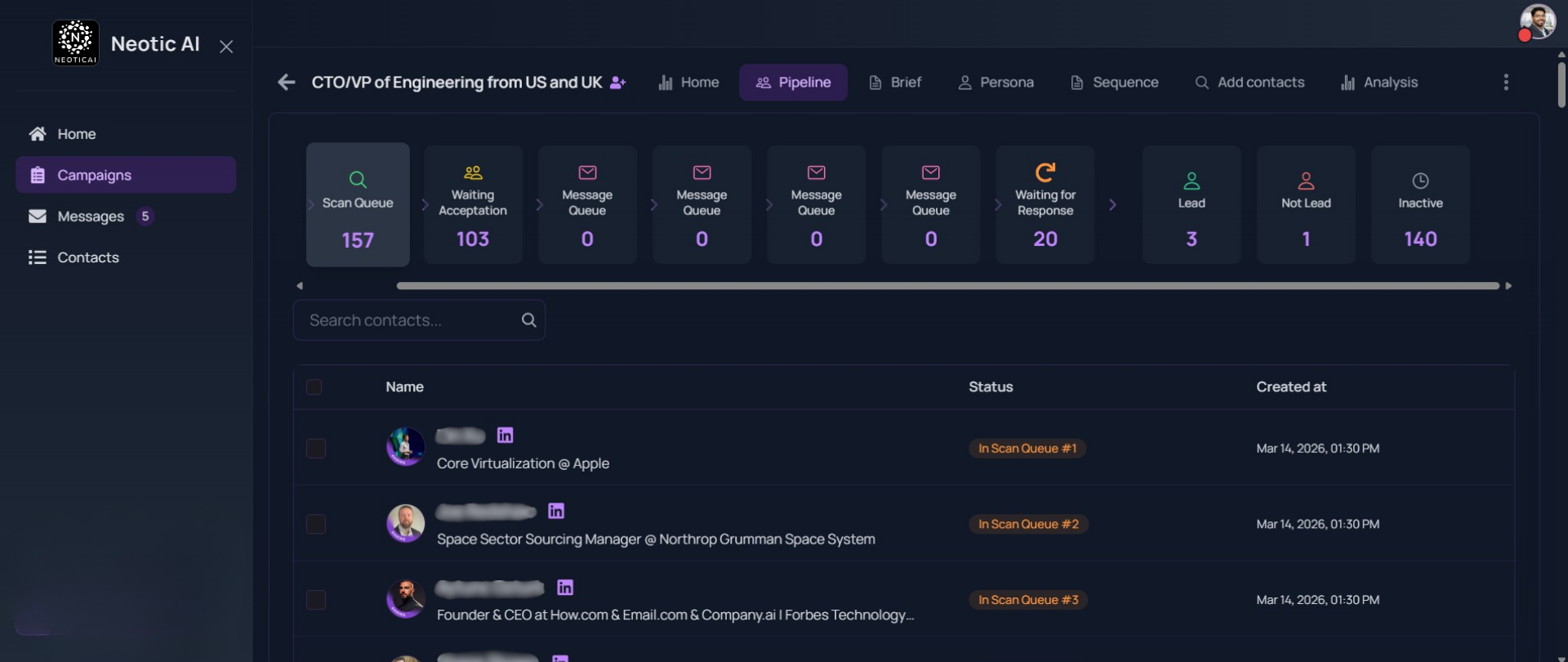Switch to the Brief tab
The image size is (1568, 662).
895,82
